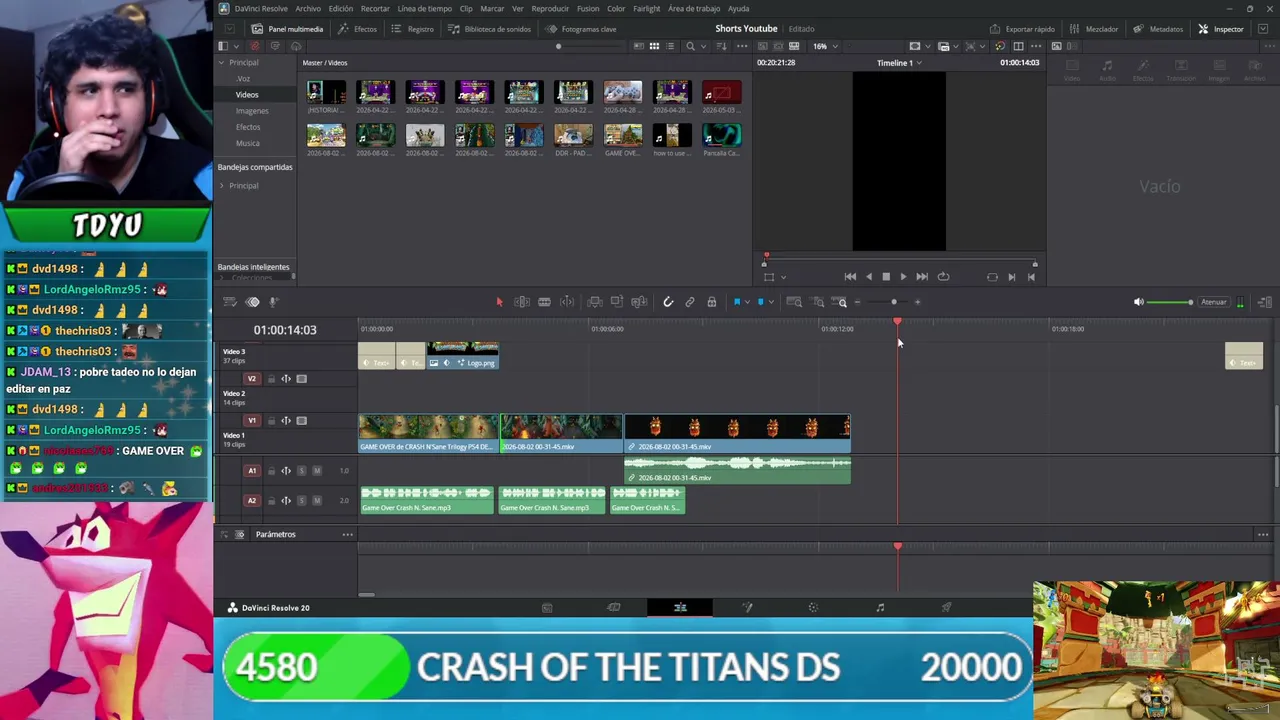Open viewer transform overlay dropdown arrow
Image resolution: width=1280 pixels, height=720 pixels.
pos(783,277)
